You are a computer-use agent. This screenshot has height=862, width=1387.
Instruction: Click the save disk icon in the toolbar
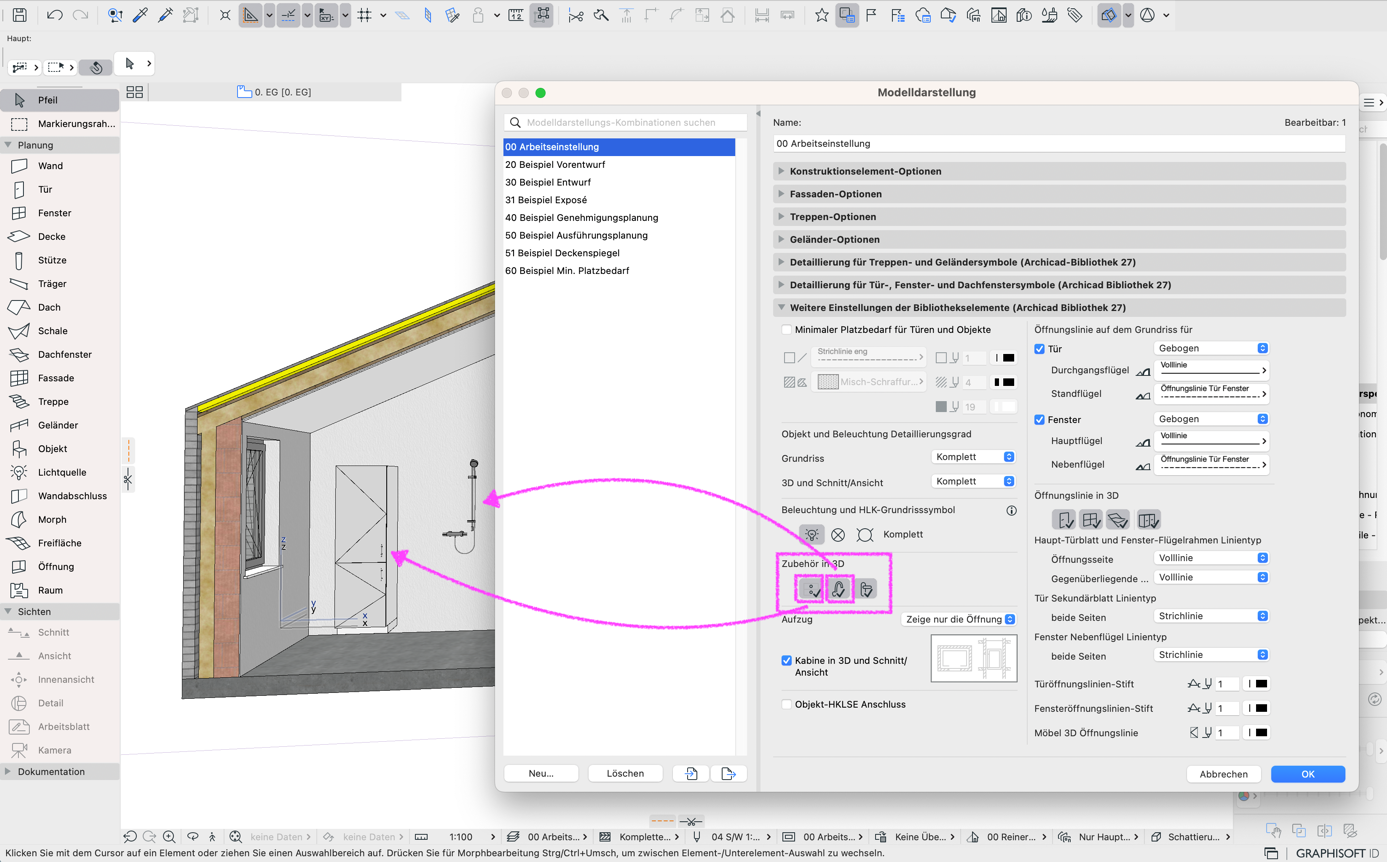point(19,15)
